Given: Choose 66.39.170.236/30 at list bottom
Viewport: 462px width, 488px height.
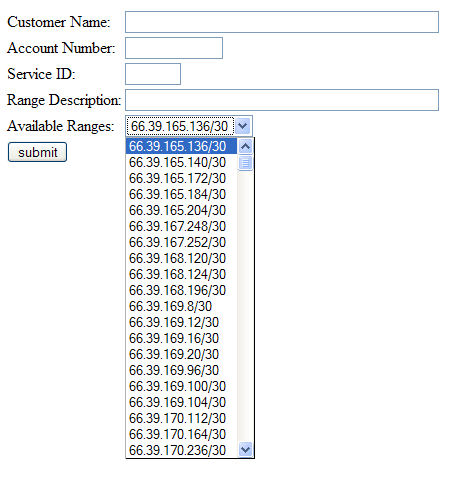Looking at the screenshot, I should coord(181,450).
